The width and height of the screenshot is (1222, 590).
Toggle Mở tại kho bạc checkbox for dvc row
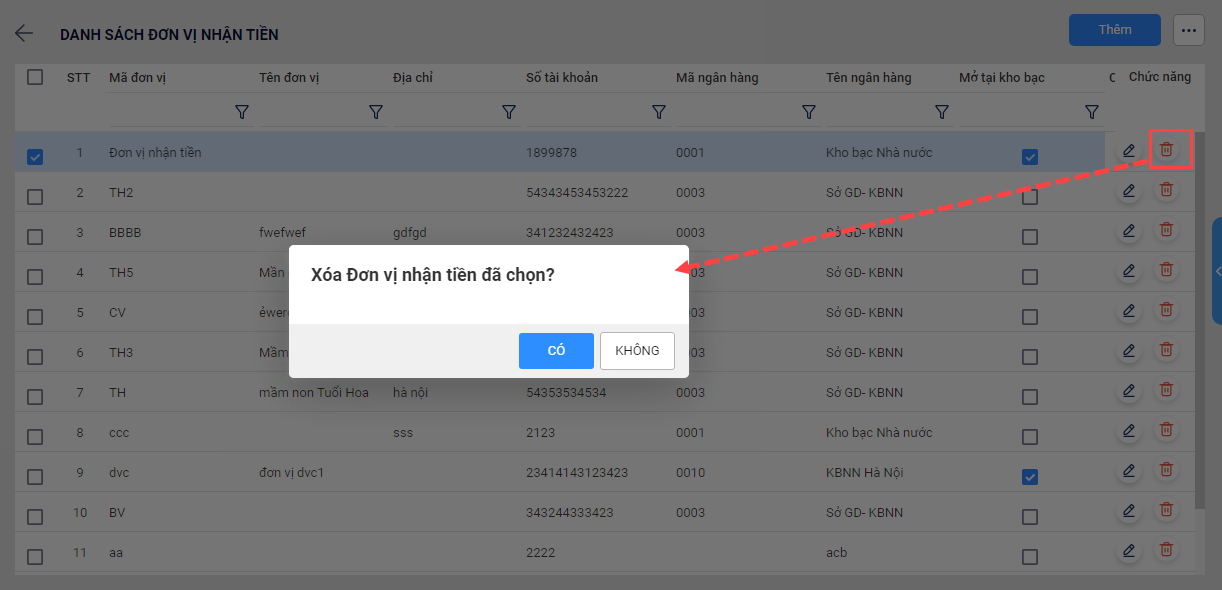click(x=1030, y=477)
